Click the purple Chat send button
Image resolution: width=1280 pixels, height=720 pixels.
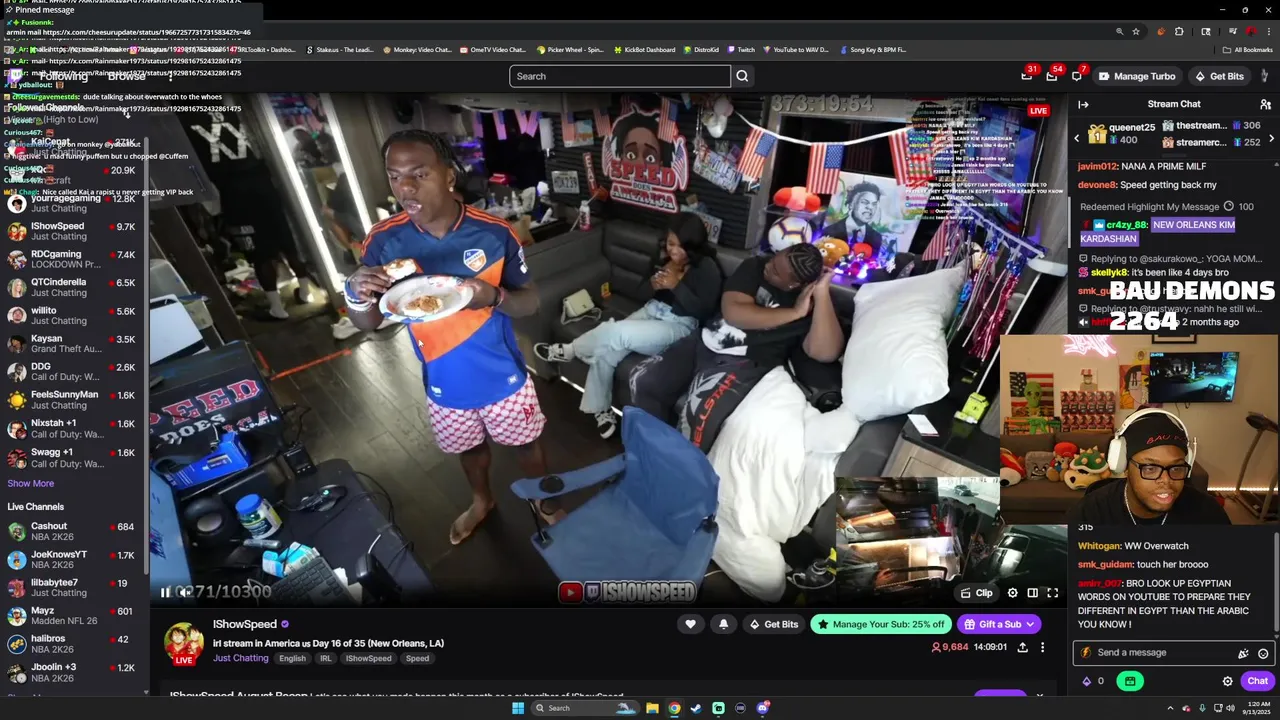point(1257,681)
